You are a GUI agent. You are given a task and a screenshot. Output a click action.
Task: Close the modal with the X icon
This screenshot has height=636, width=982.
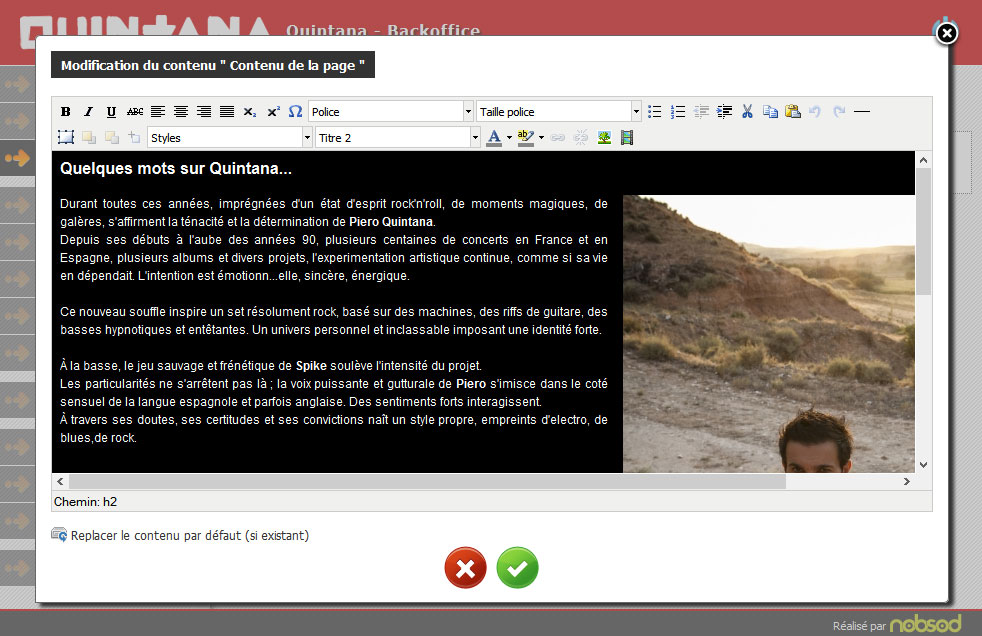(947, 33)
